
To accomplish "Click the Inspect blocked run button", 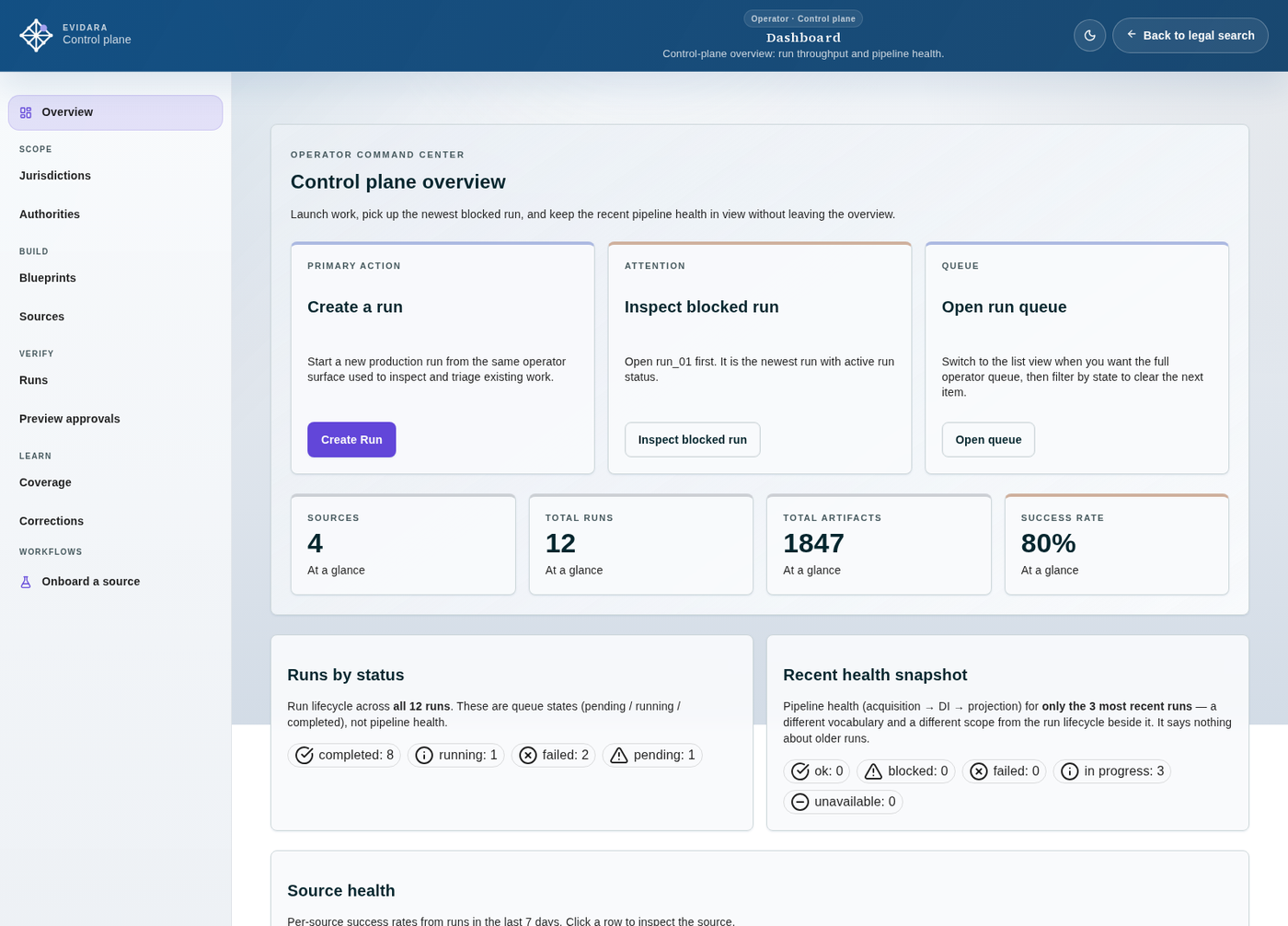I will [692, 440].
